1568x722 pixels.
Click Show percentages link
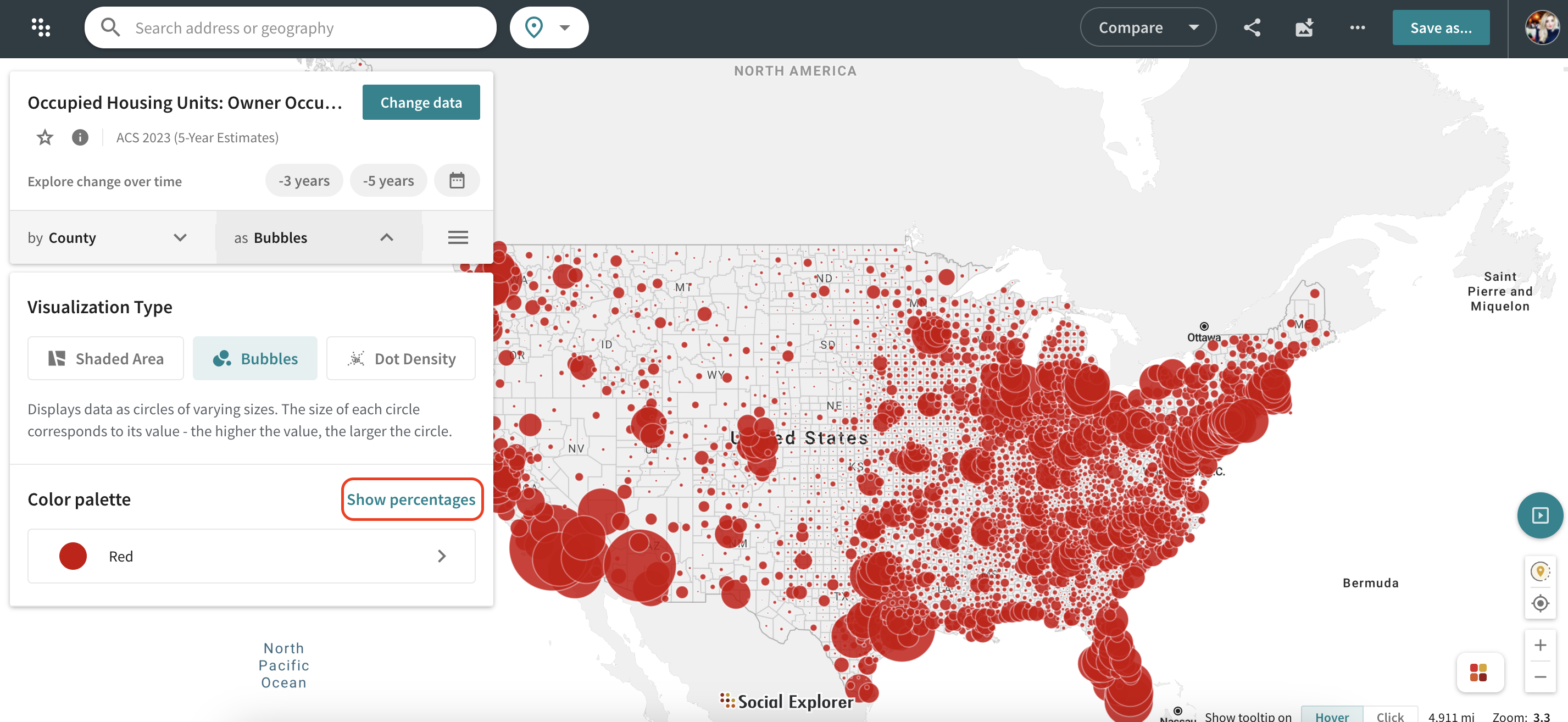click(412, 499)
